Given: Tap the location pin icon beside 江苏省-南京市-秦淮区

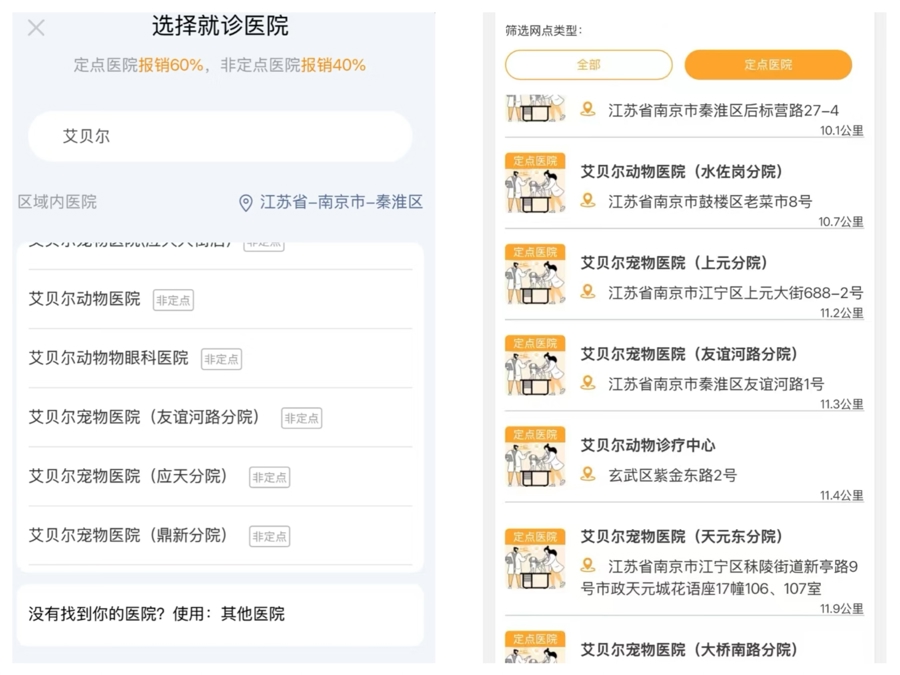Looking at the screenshot, I should coord(245,203).
